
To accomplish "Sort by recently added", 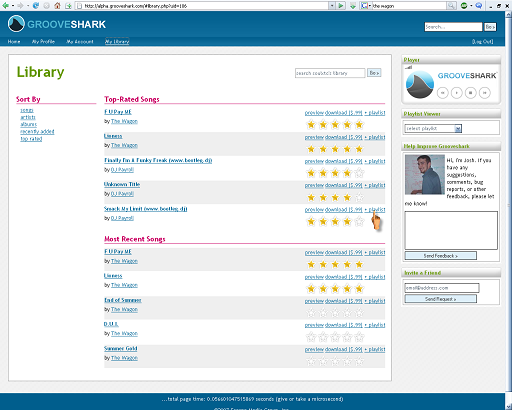I will (x=37, y=132).
